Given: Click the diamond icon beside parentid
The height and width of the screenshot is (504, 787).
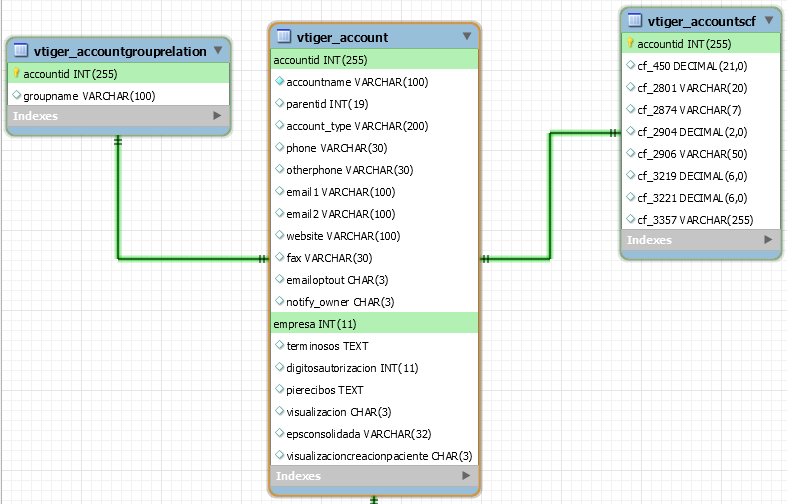Looking at the screenshot, I should 280,103.
